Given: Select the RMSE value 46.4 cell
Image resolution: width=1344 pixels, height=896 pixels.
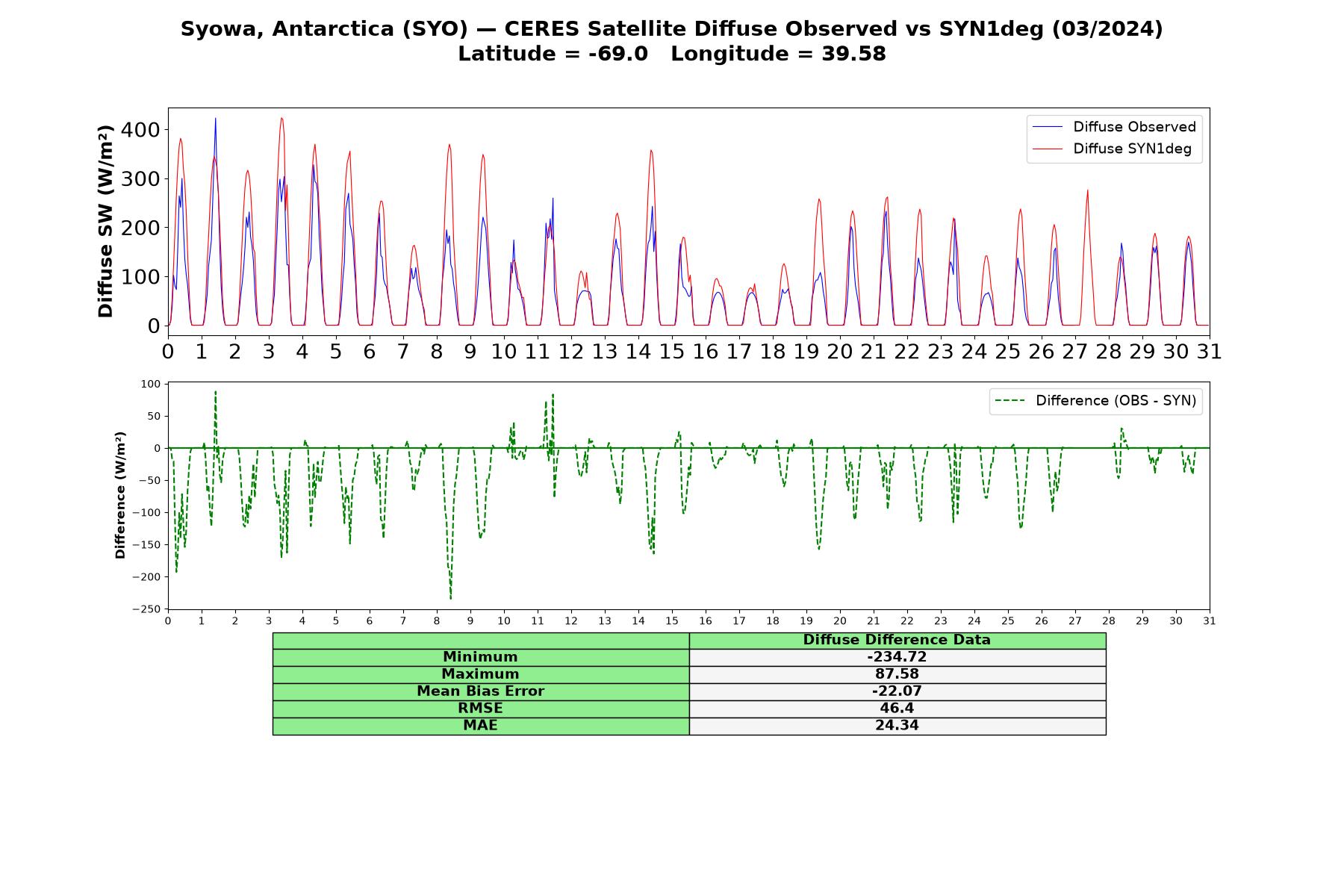Looking at the screenshot, I should point(897,709).
